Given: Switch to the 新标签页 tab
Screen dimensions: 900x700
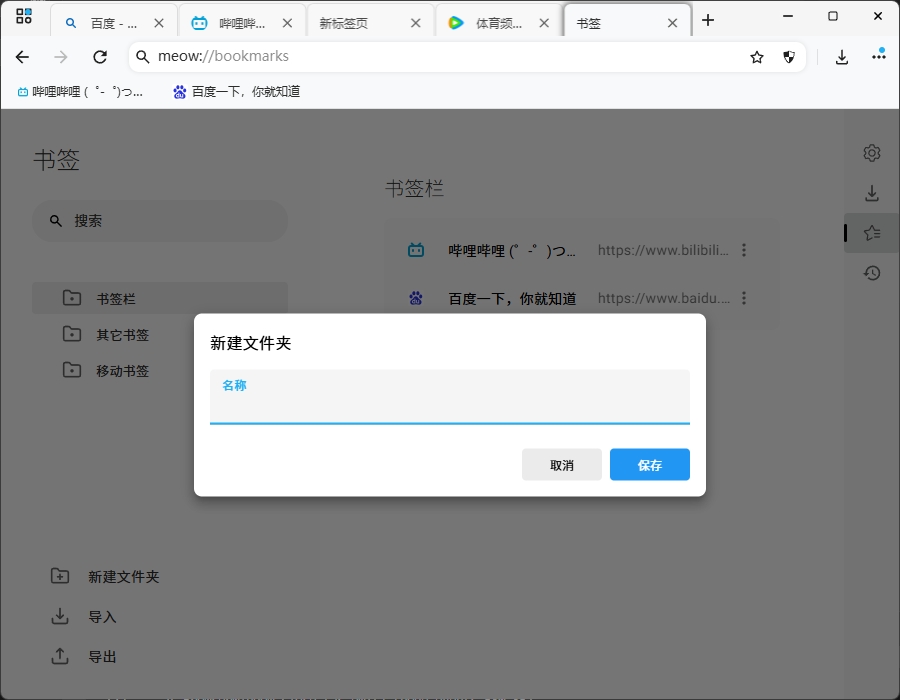Looking at the screenshot, I should pyautogui.click(x=370, y=23).
